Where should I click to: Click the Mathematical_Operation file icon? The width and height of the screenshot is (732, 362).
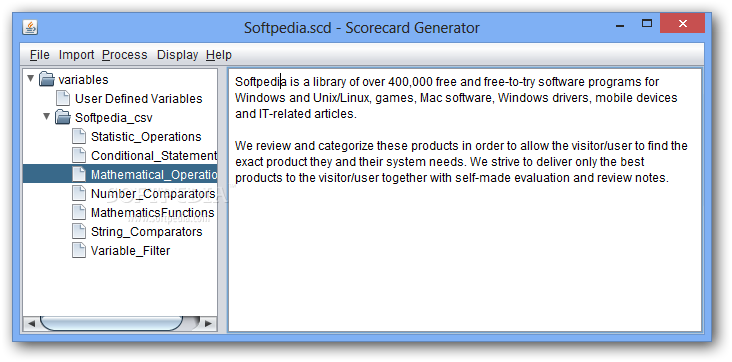(x=79, y=174)
